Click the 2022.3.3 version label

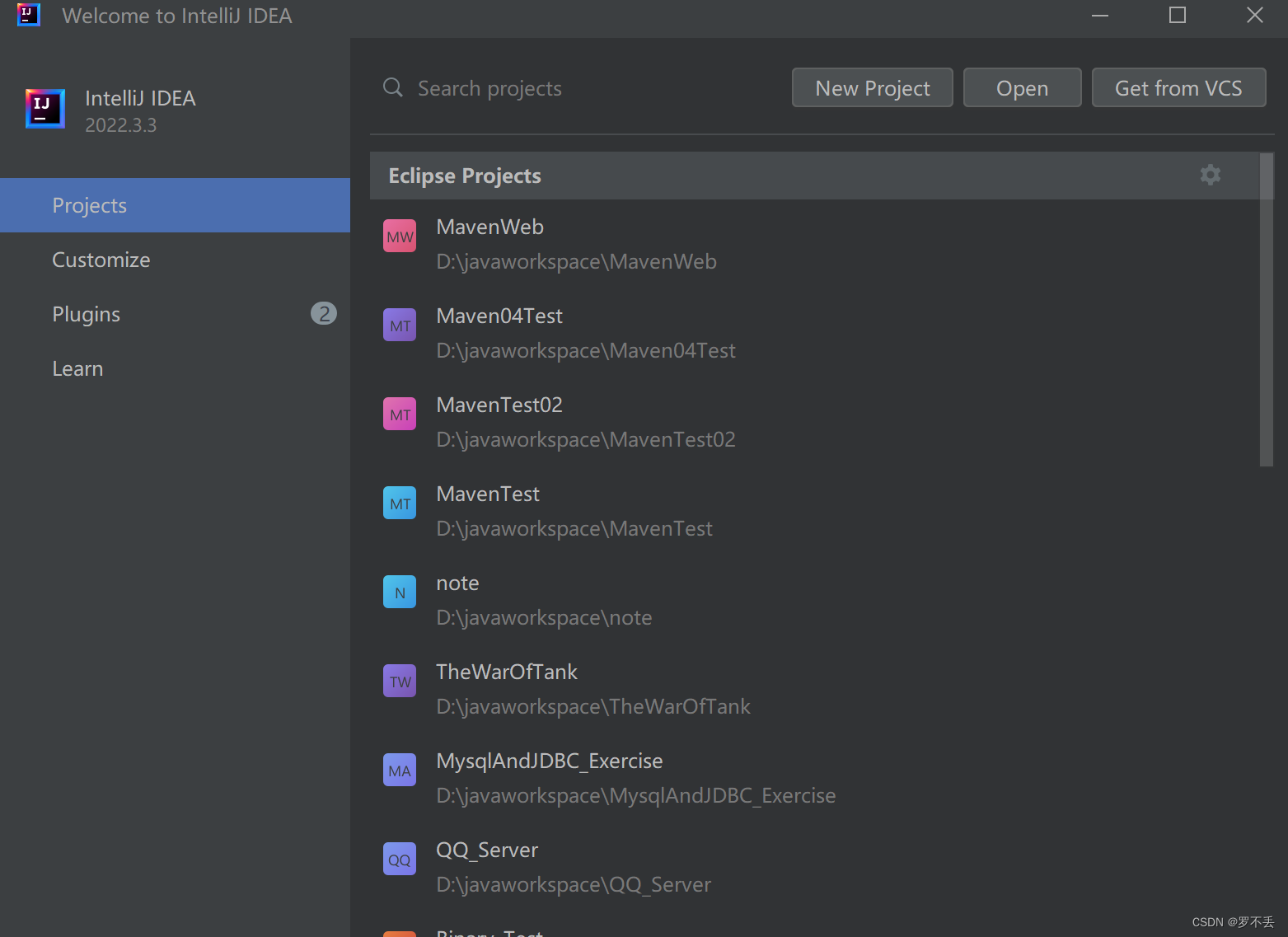pos(120,125)
